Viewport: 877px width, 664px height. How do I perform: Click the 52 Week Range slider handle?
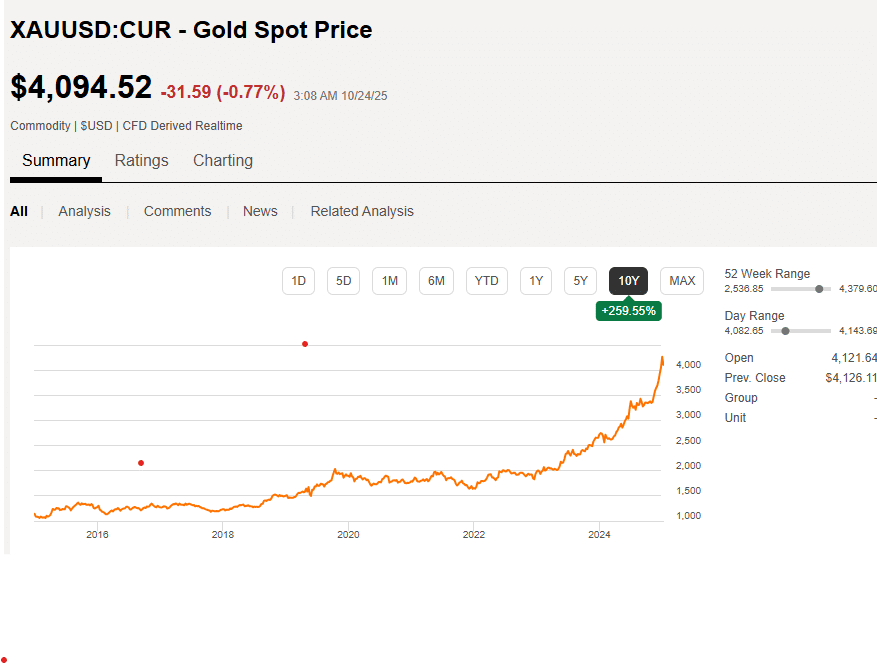(x=819, y=289)
